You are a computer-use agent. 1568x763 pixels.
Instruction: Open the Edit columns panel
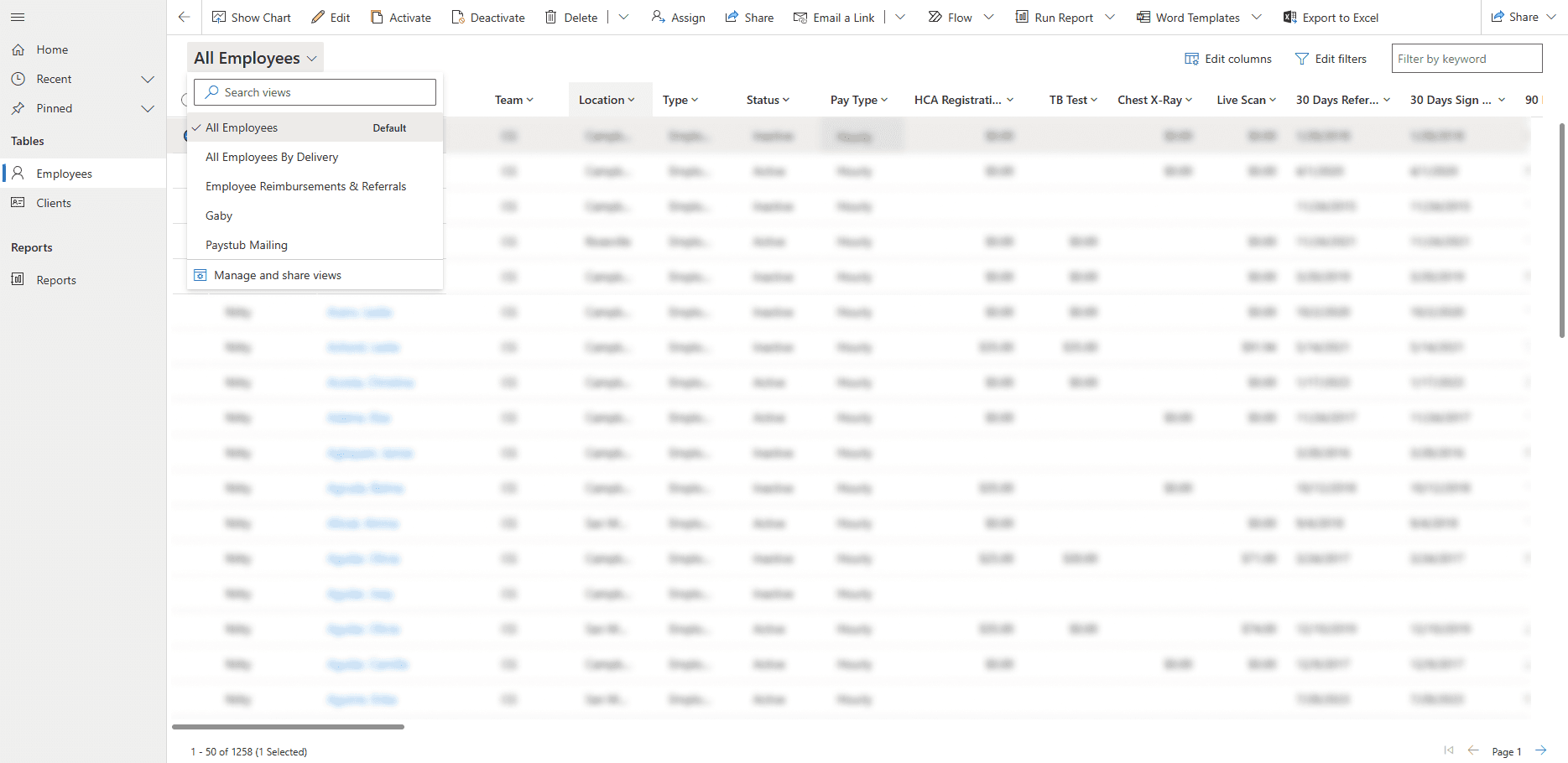(1227, 59)
